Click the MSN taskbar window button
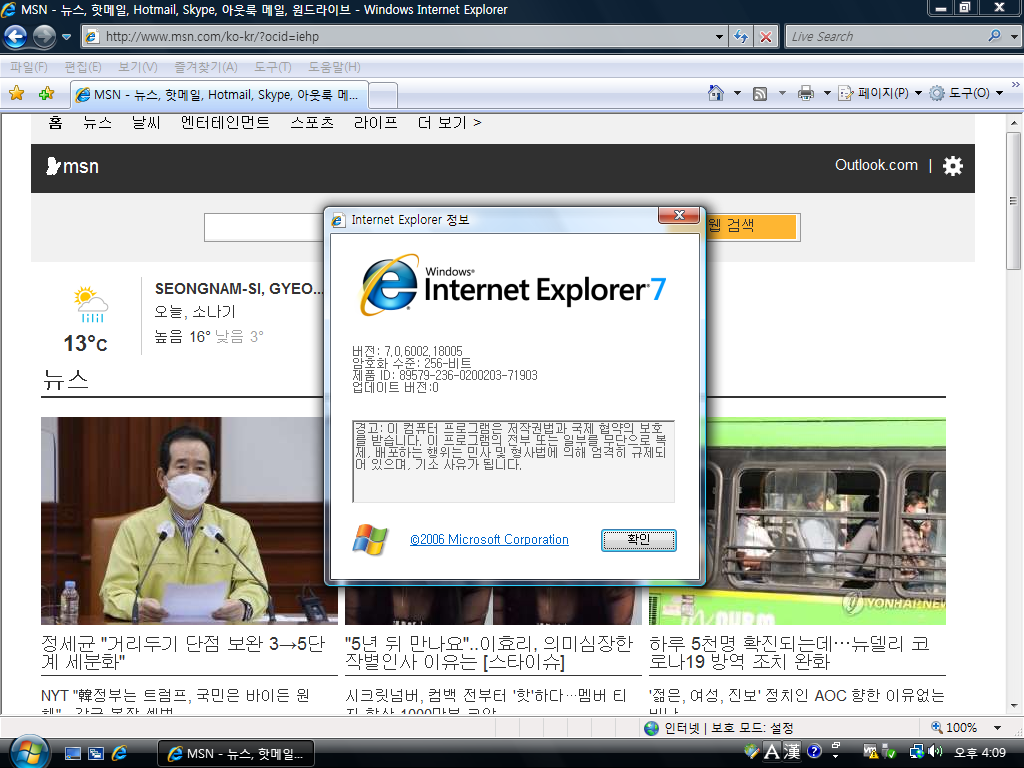This screenshot has width=1024, height=768. (236, 754)
